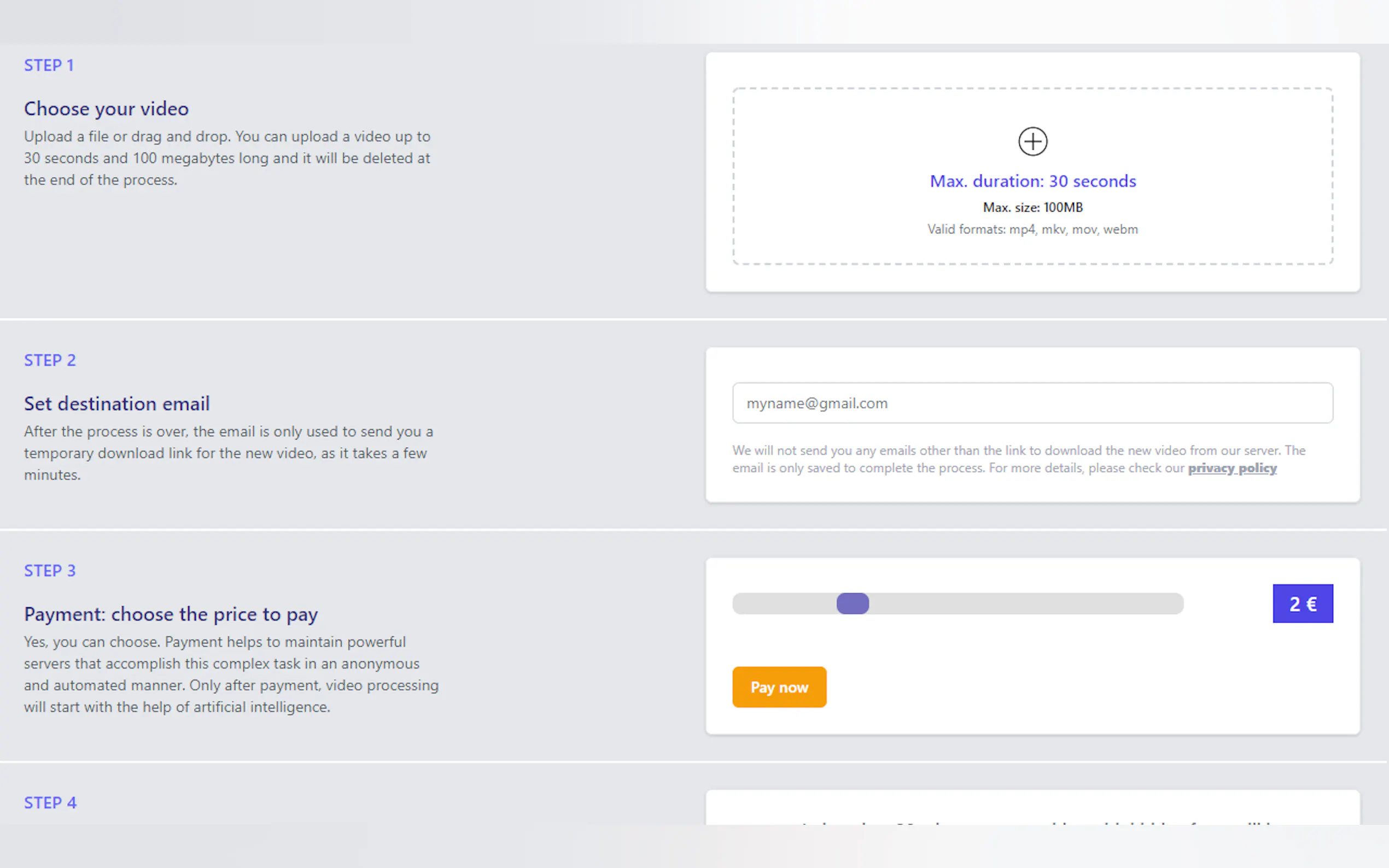Click the STEP 3 label
The height and width of the screenshot is (868, 1389).
coord(50,571)
